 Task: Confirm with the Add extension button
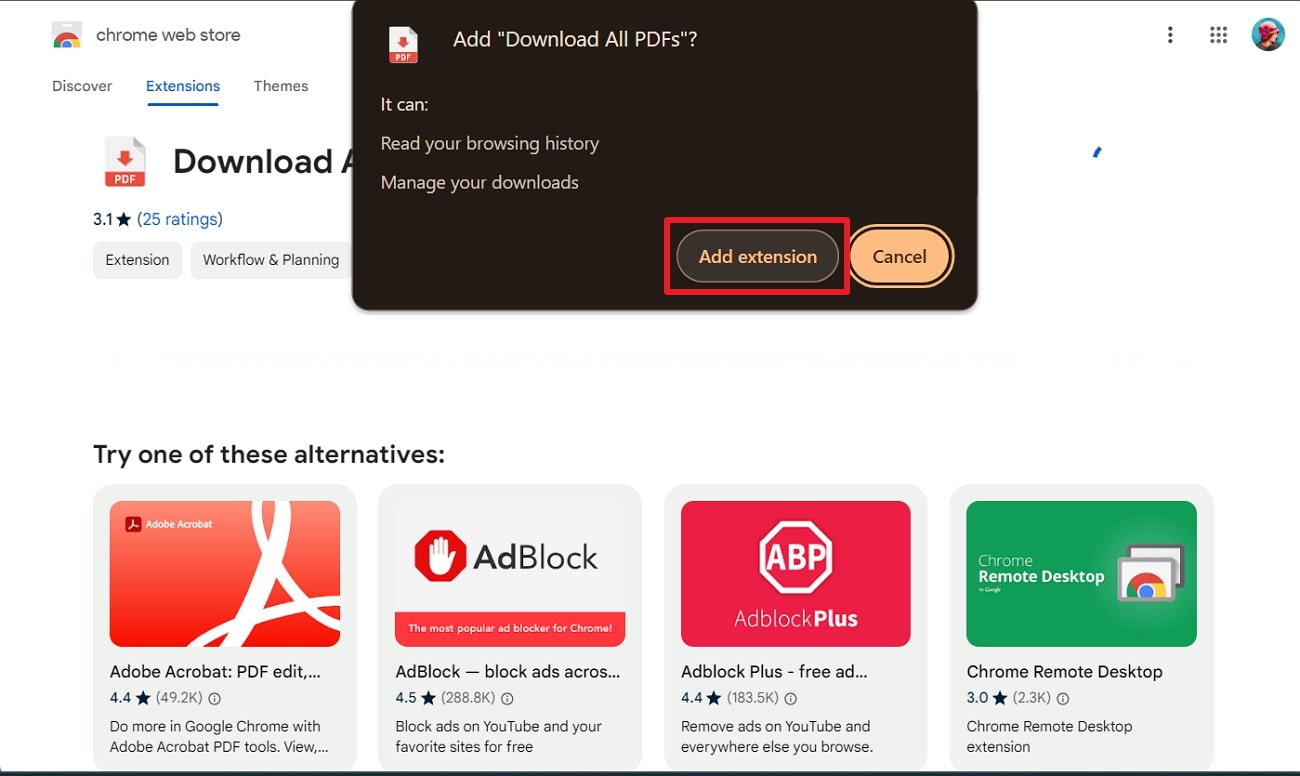(x=757, y=256)
